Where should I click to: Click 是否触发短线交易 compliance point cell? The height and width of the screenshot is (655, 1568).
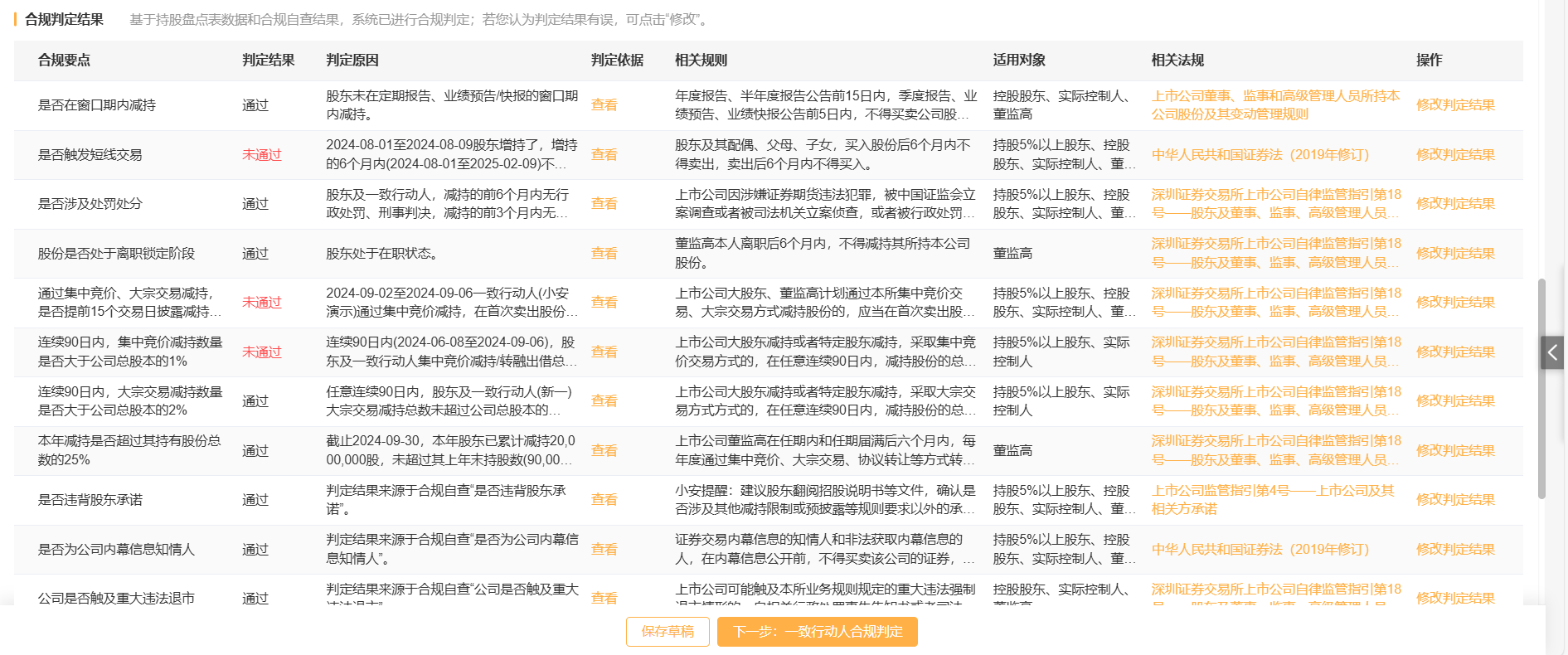pyautogui.click(x=90, y=155)
